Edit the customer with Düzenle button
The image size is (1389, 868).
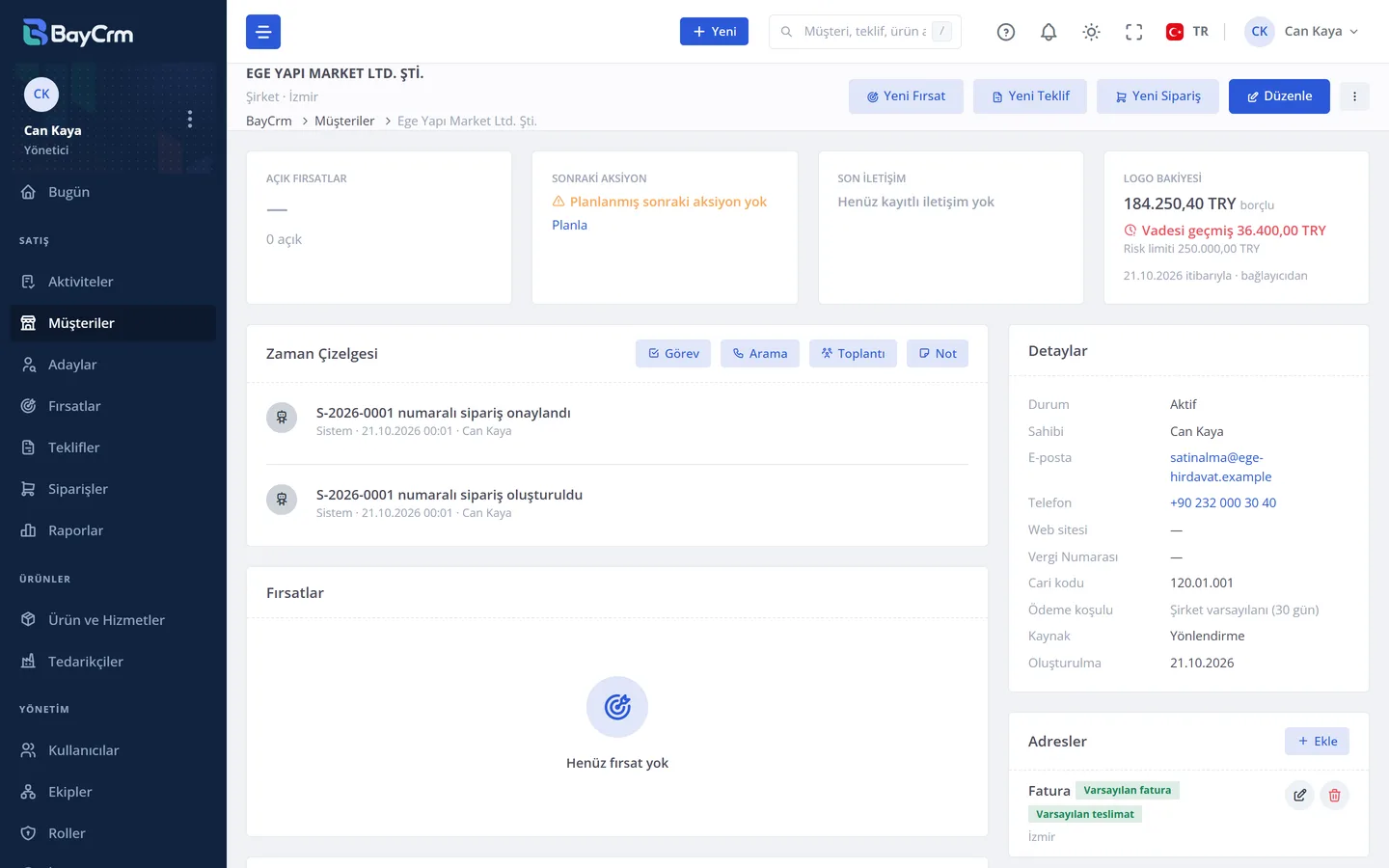(x=1279, y=96)
